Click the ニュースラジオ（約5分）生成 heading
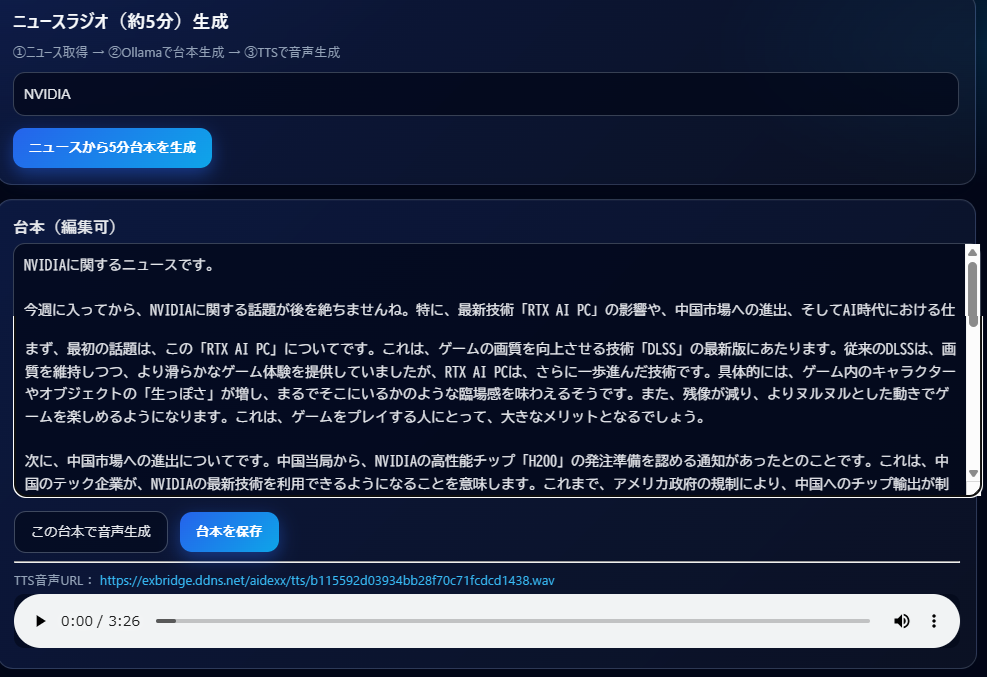Image resolution: width=987 pixels, height=683 pixels. [x=120, y=22]
